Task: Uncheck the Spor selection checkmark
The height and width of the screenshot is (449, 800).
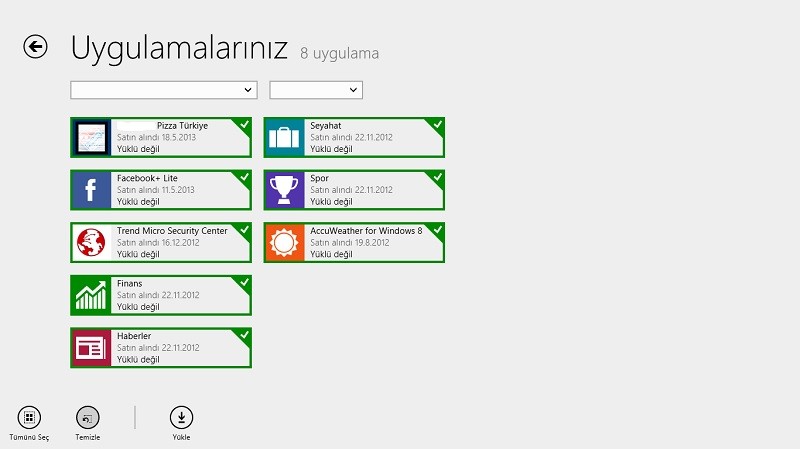Action: pos(437,177)
